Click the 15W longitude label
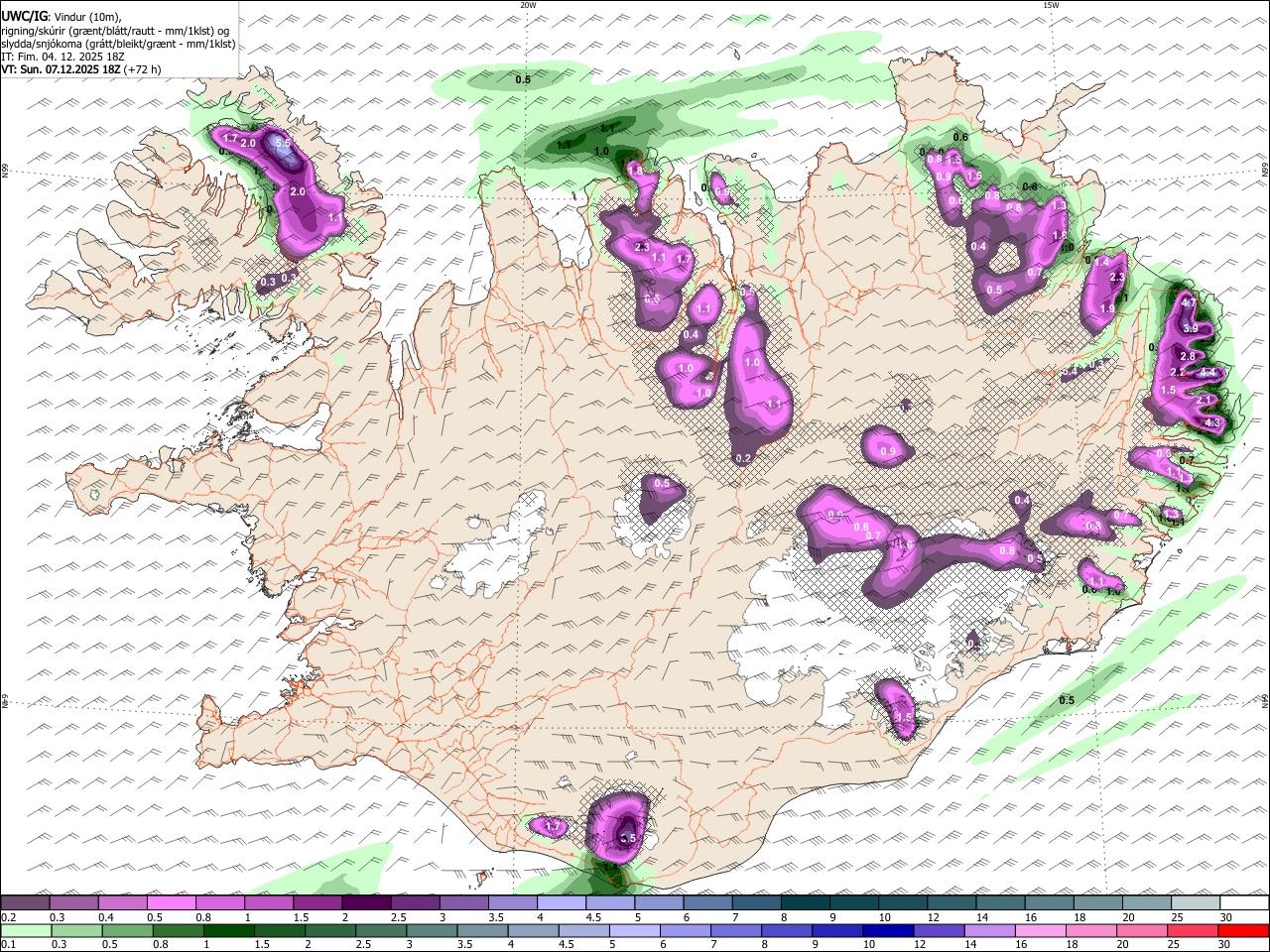The width and height of the screenshot is (1270, 952). (x=1051, y=5)
